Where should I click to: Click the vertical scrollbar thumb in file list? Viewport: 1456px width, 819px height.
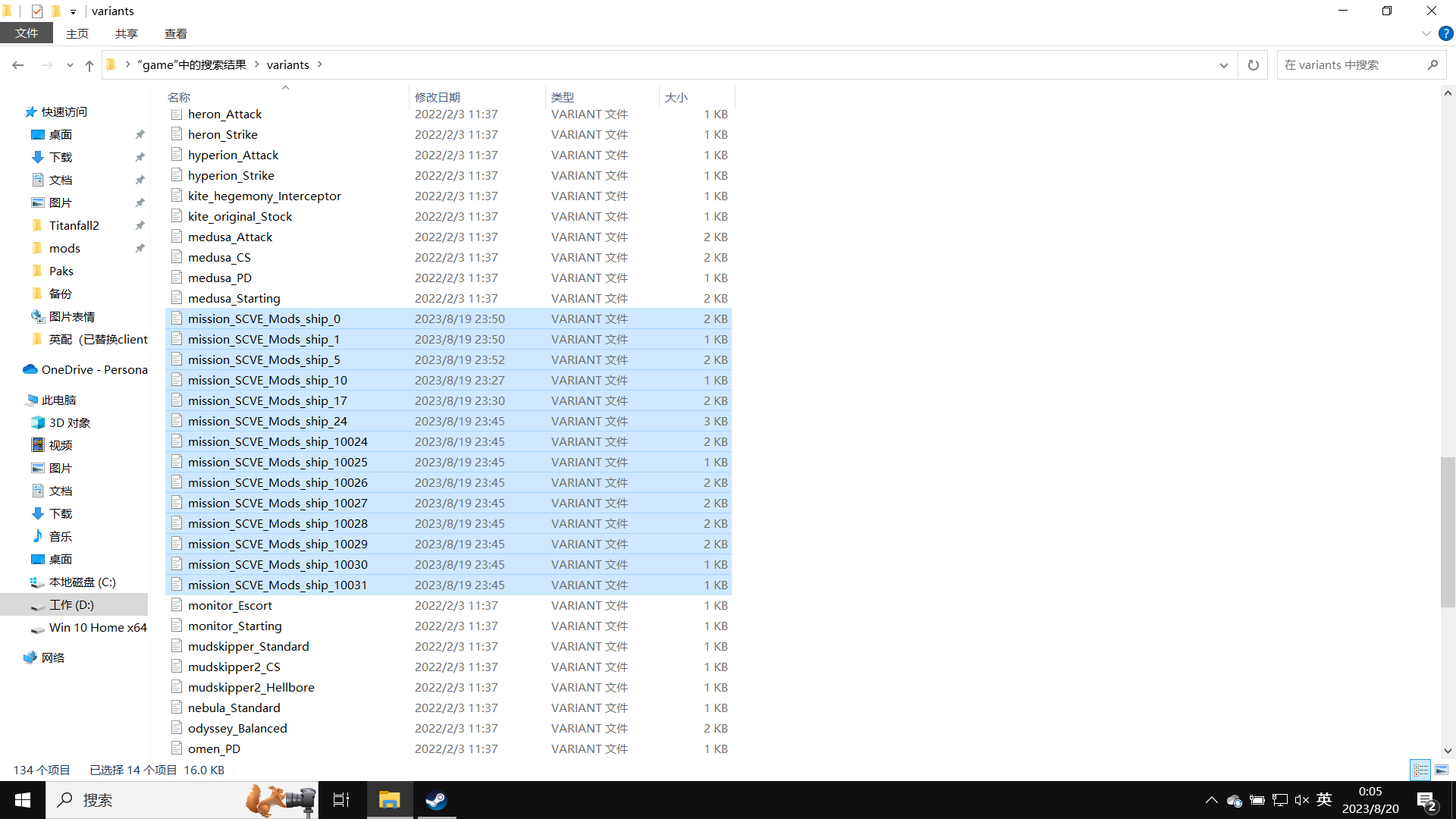(1447, 531)
